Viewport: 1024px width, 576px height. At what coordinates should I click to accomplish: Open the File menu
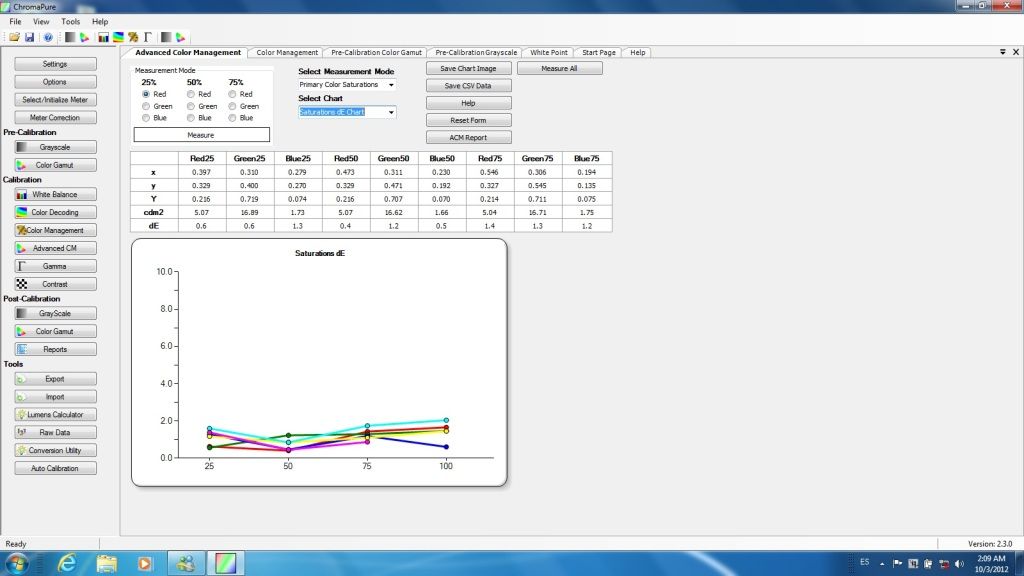point(15,22)
